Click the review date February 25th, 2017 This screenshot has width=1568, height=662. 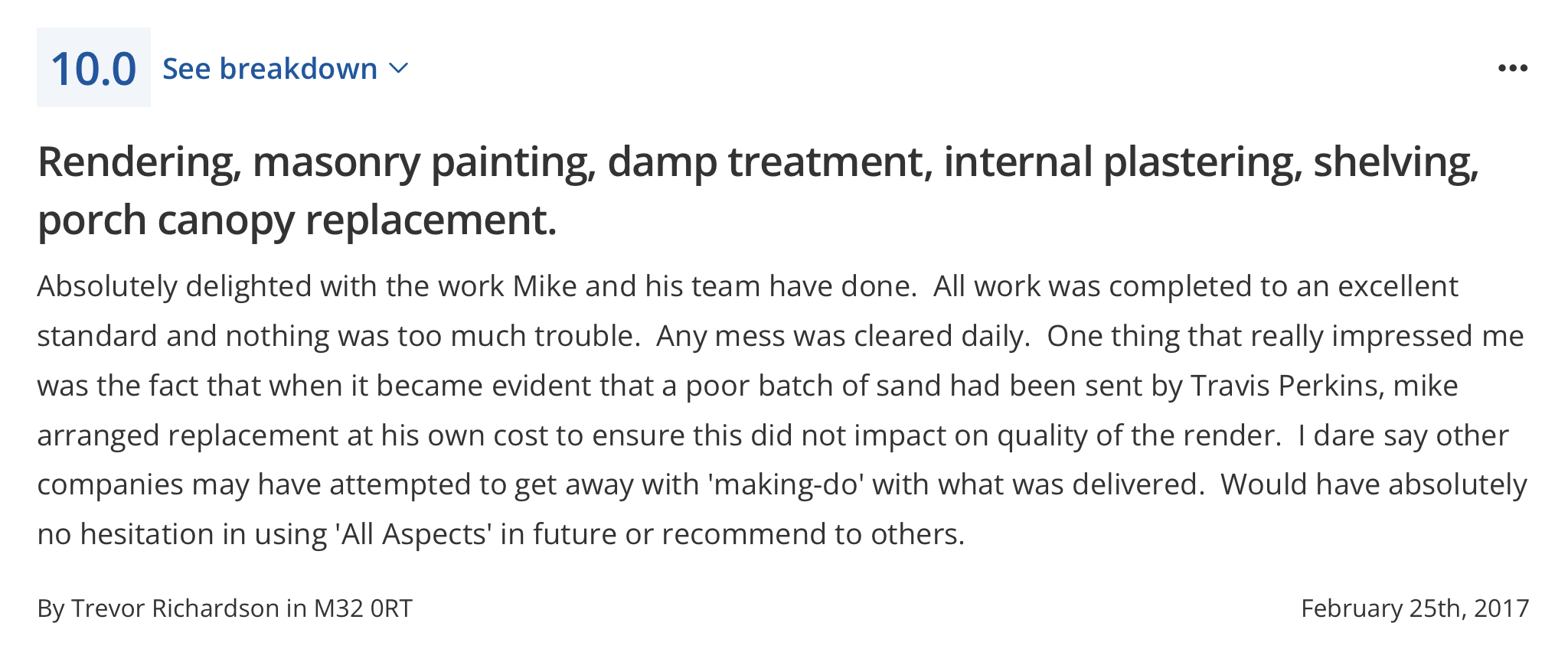(x=1415, y=608)
